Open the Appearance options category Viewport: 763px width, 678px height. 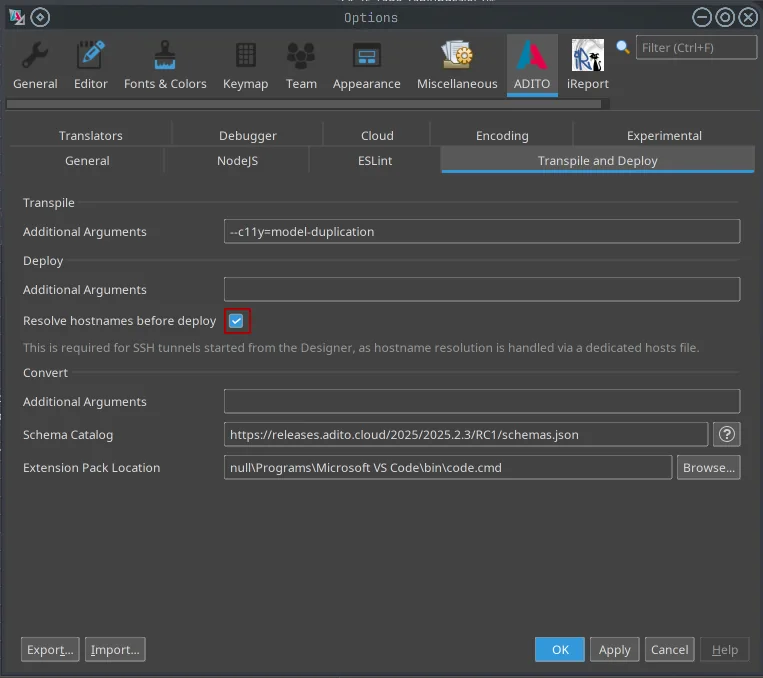click(x=366, y=66)
